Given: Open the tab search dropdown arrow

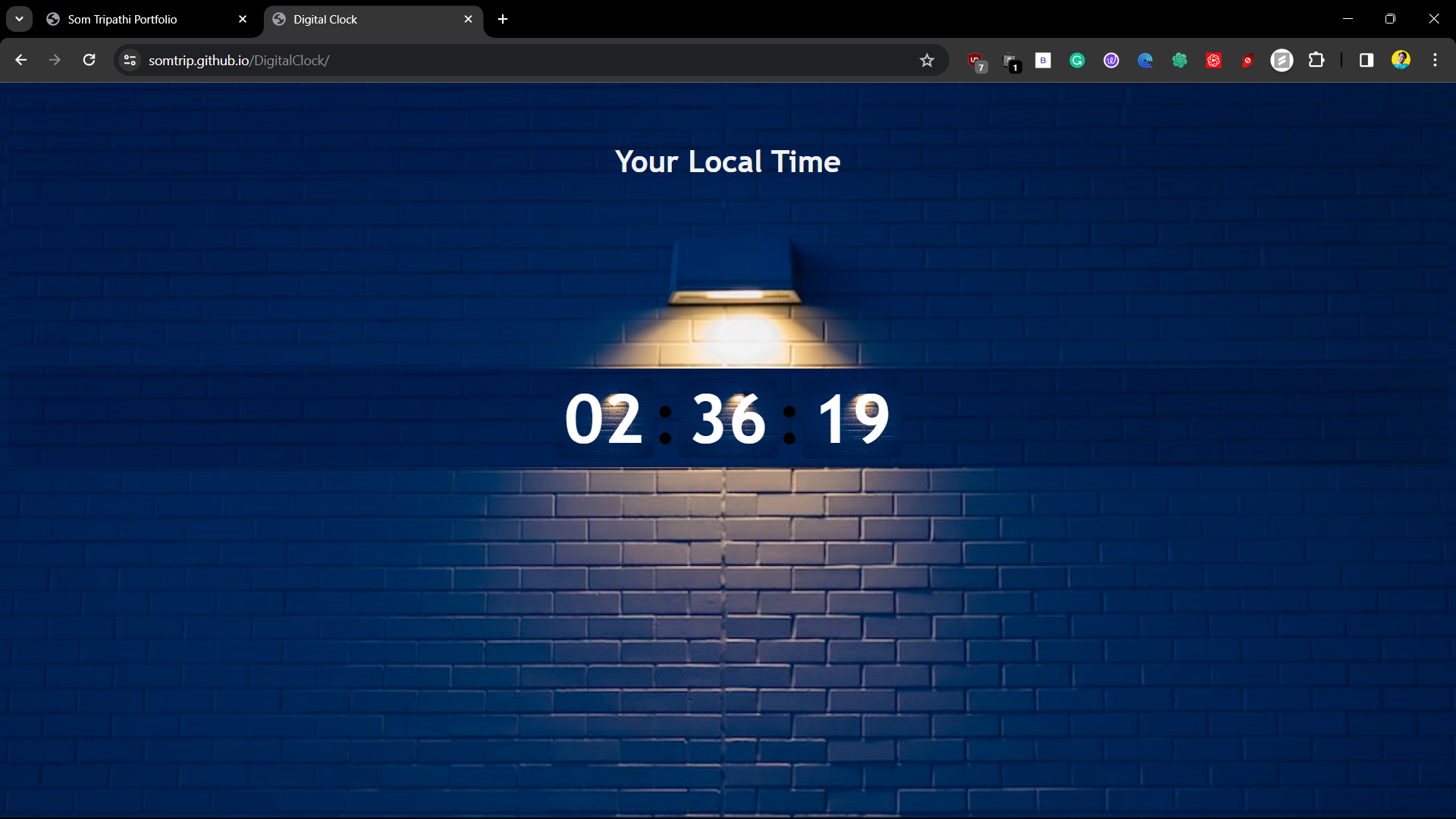Looking at the screenshot, I should [x=19, y=19].
